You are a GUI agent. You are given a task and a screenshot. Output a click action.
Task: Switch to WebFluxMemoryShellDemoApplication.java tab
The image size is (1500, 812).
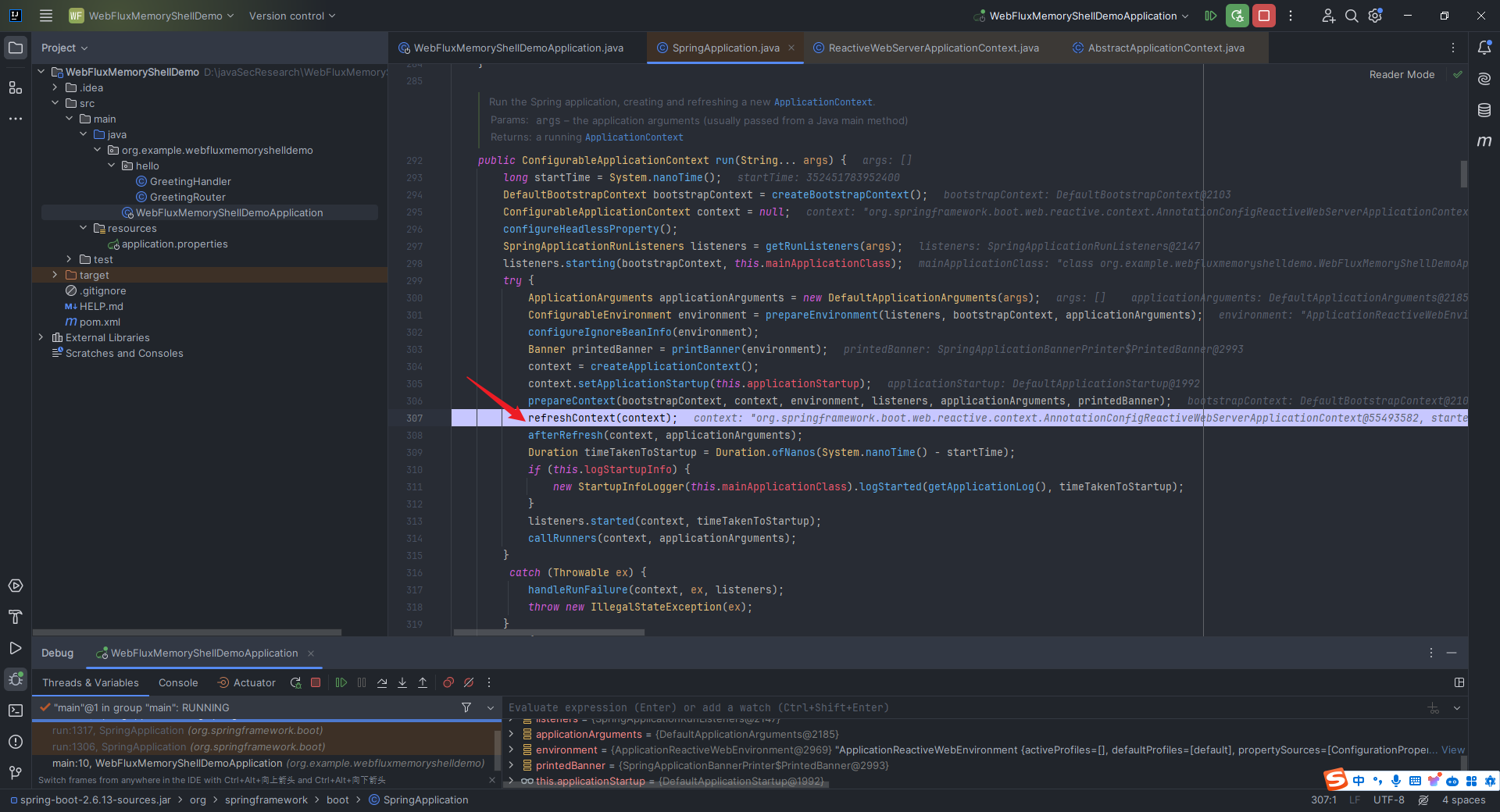click(517, 48)
